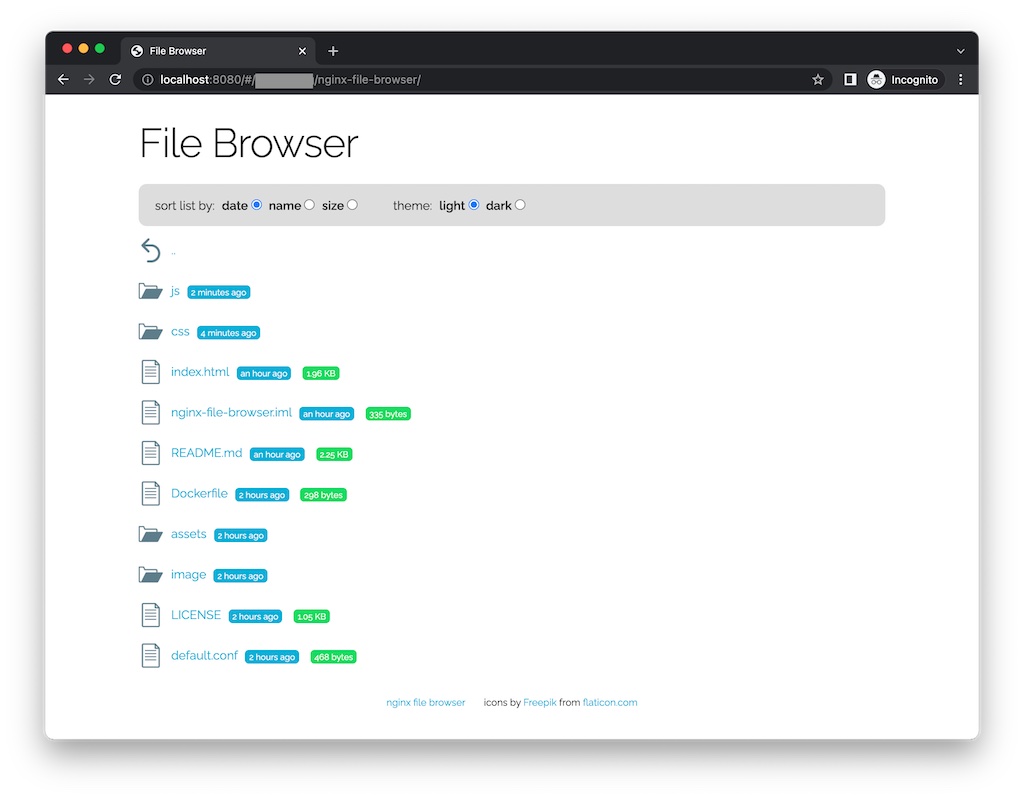Click the browser forward arrow
Image resolution: width=1024 pixels, height=799 pixels.
point(89,80)
